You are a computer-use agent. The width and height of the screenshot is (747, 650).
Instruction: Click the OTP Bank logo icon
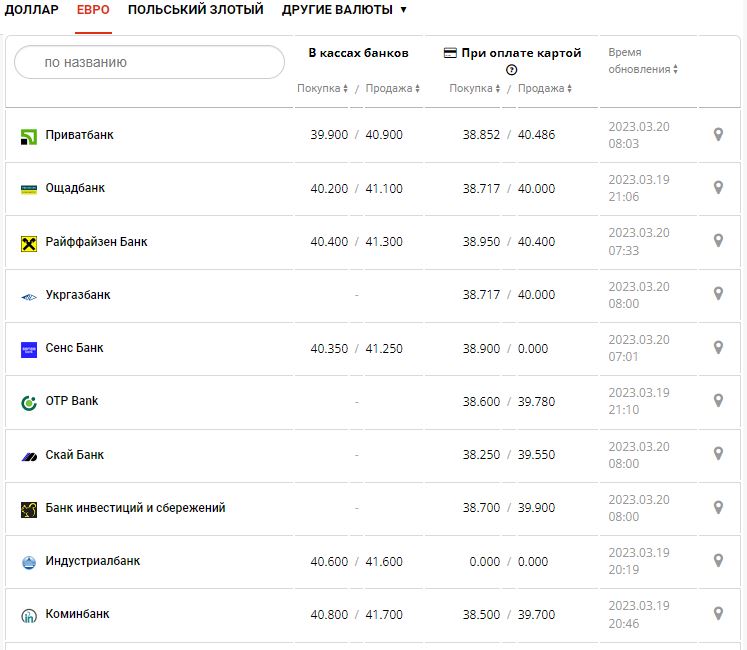[x=29, y=403]
